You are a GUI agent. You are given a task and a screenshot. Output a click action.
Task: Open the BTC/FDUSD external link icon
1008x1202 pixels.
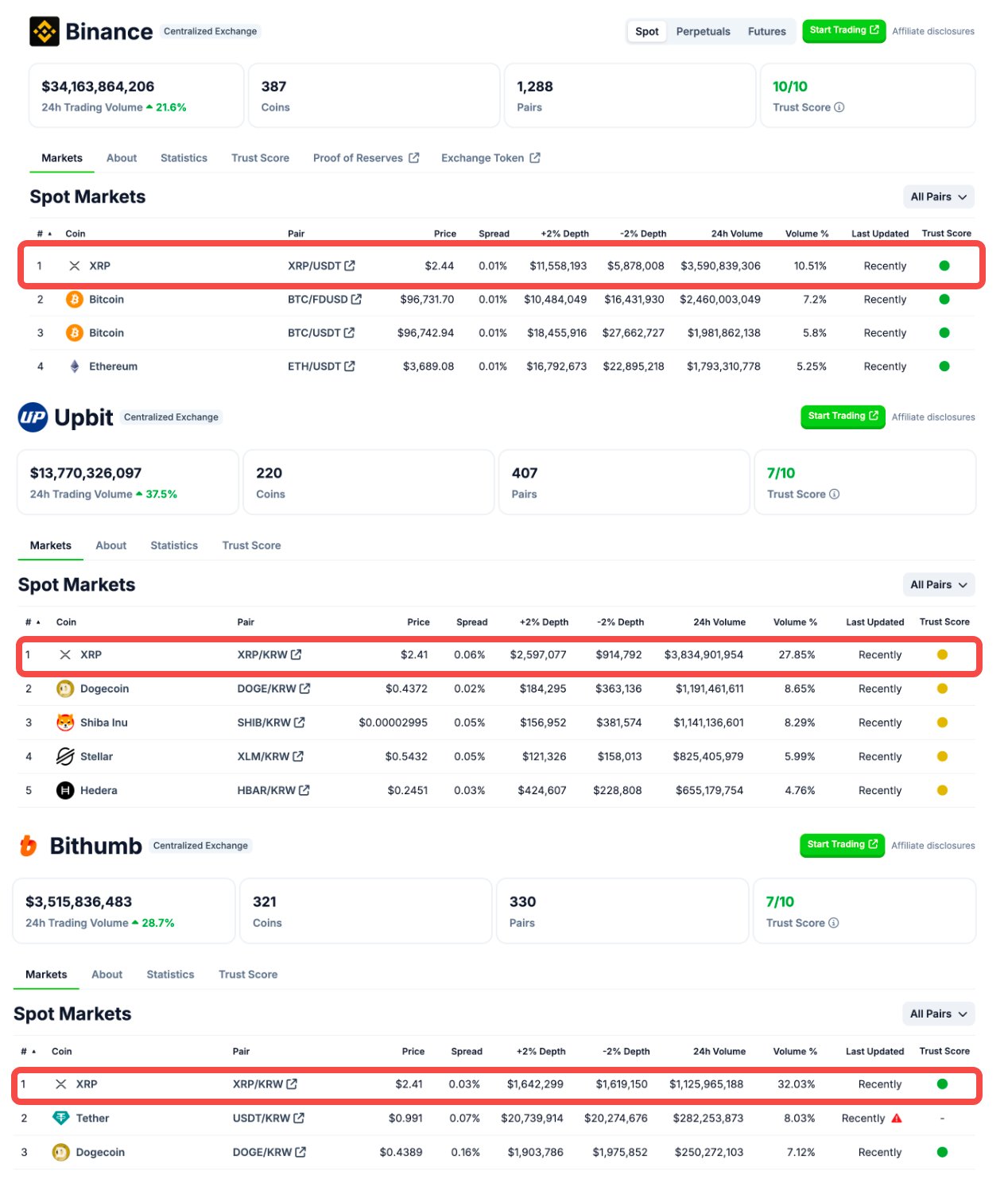click(356, 300)
